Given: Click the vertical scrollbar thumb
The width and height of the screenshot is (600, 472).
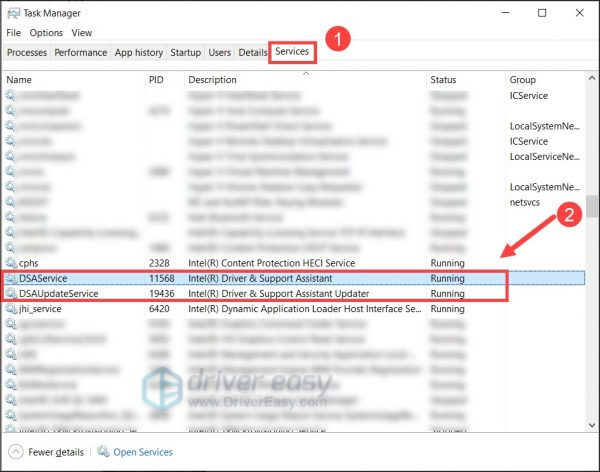Looking at the screenshot, I should (591, 204).
